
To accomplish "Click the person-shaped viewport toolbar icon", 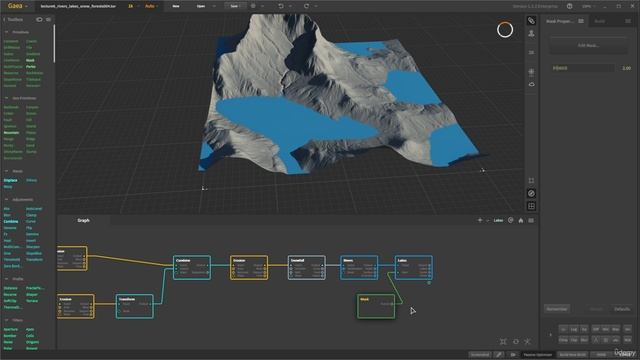I will [x=531, y=34].
